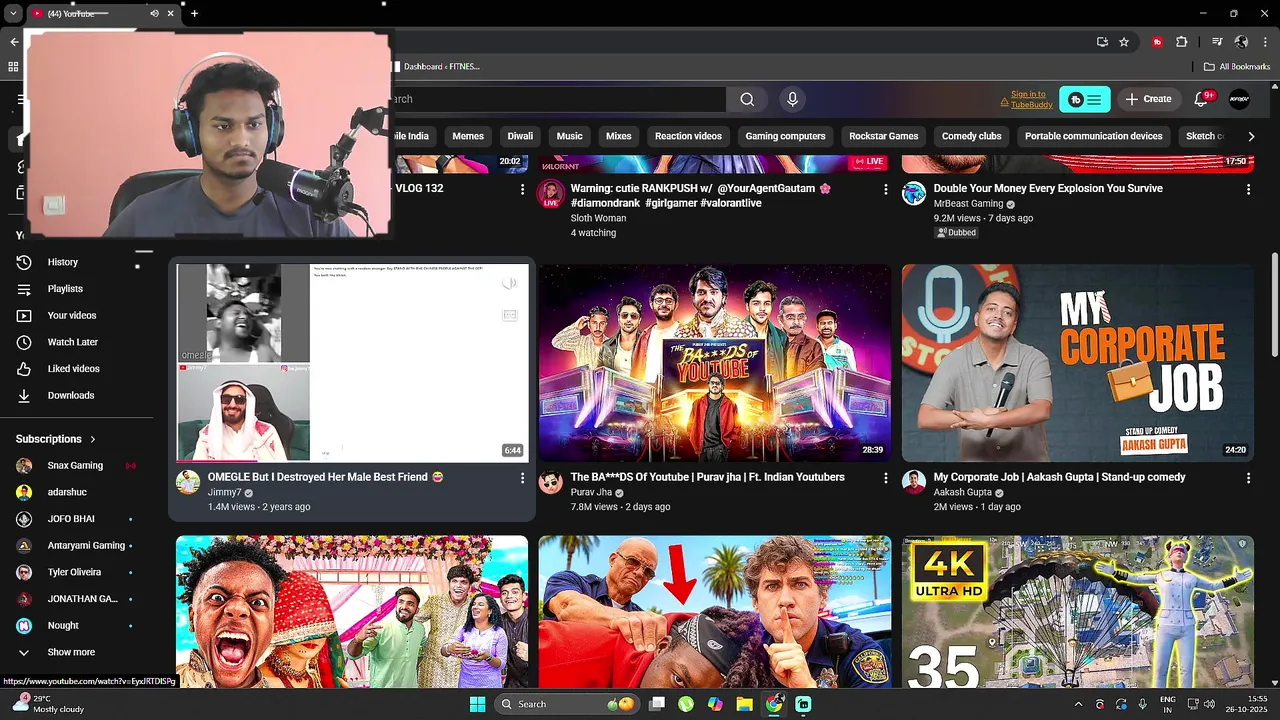
Task: Click the Create button
Action: coord(1148,99)
